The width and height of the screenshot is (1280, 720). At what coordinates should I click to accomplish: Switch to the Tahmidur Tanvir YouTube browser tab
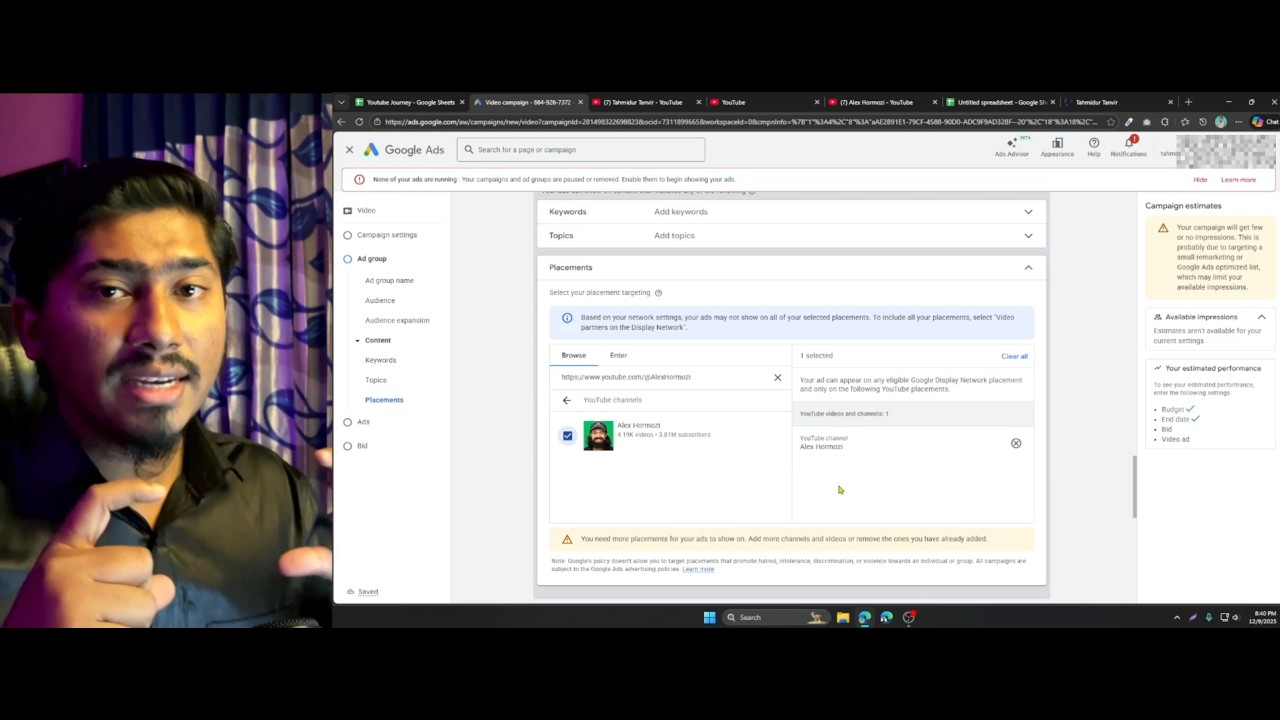643,102
